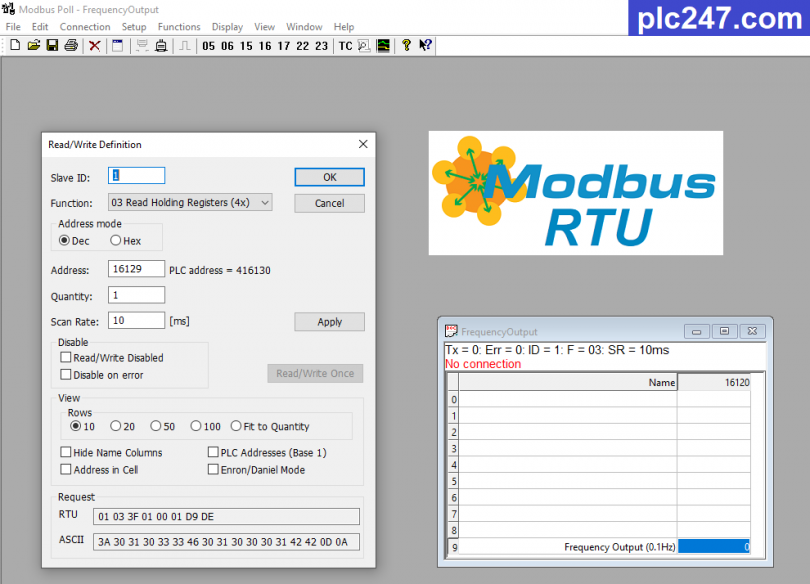Check PLC Addresses (Base 1) checkbox
The height and width of the screenshot is (584, 810).
[x=213, y=452]
